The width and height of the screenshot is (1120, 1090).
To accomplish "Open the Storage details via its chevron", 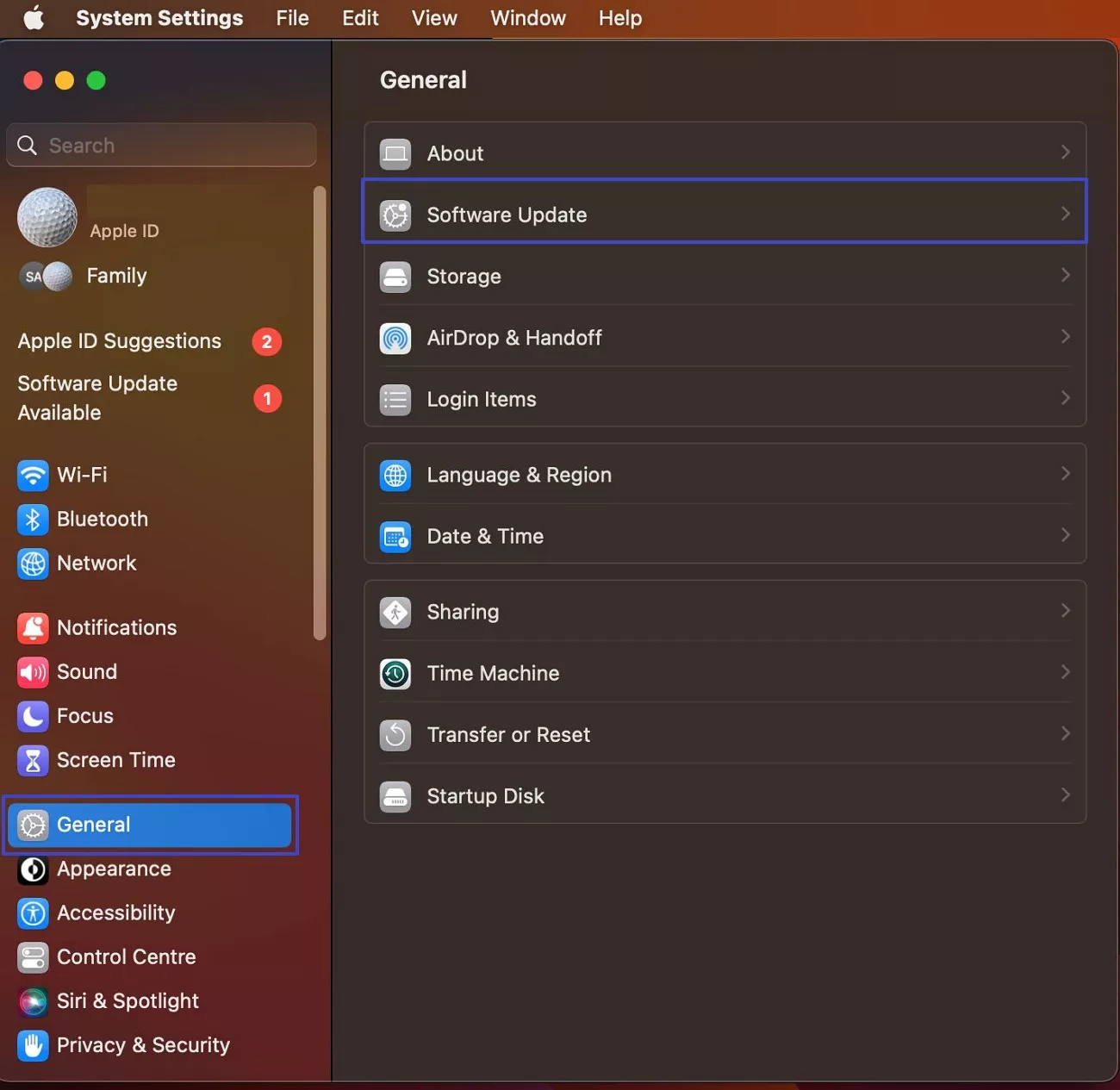I will (x=1066, y=276).
